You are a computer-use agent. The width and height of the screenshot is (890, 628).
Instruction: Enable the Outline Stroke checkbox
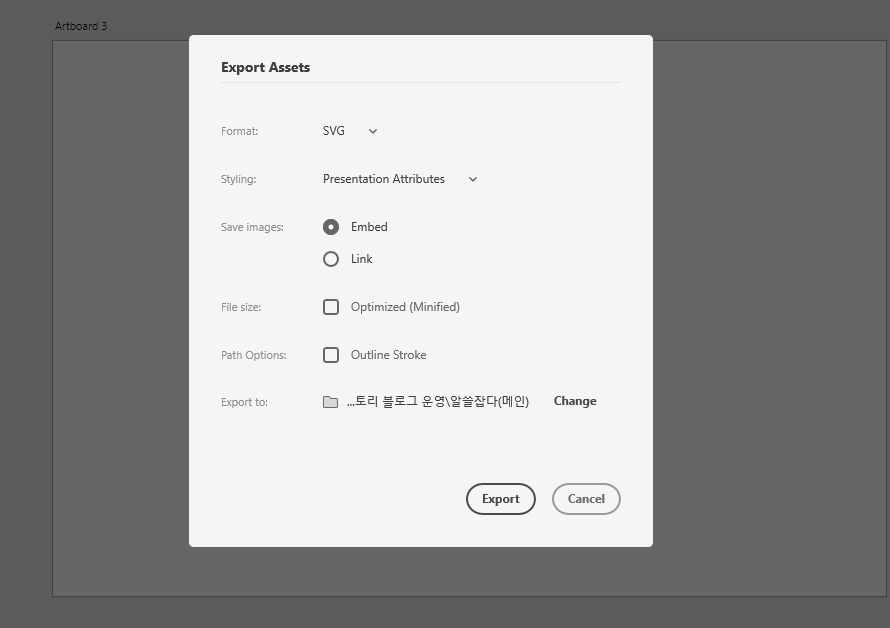click(x=331, y=355)
